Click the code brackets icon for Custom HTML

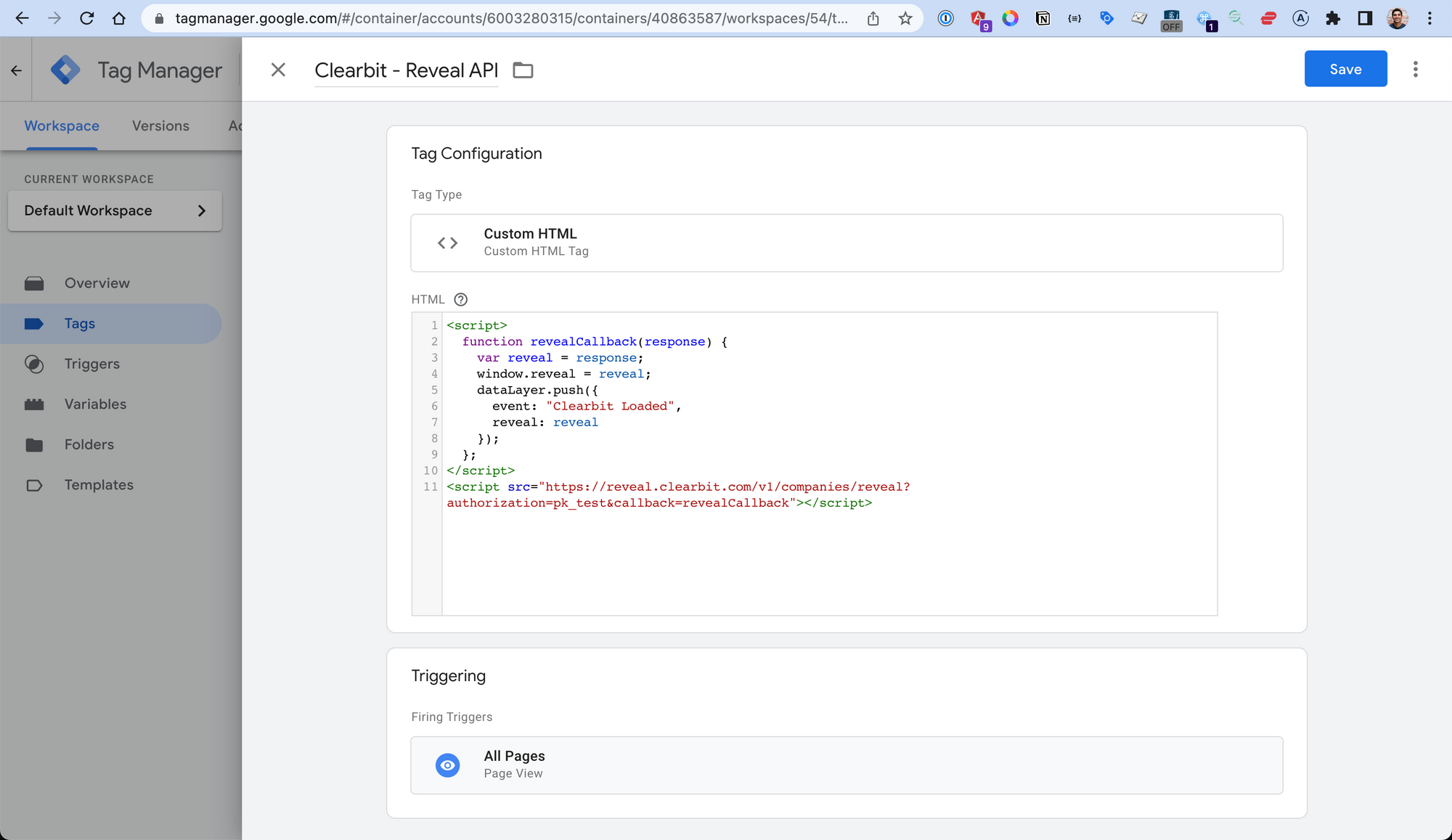click(x=448, y=243)
